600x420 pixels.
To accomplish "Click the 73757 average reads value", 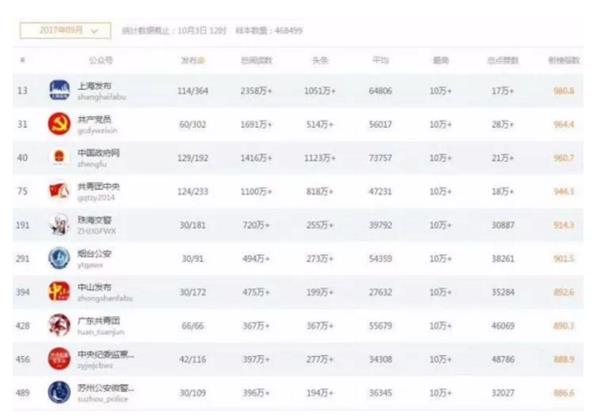I will pyautogui.click(x=380, y=158).
